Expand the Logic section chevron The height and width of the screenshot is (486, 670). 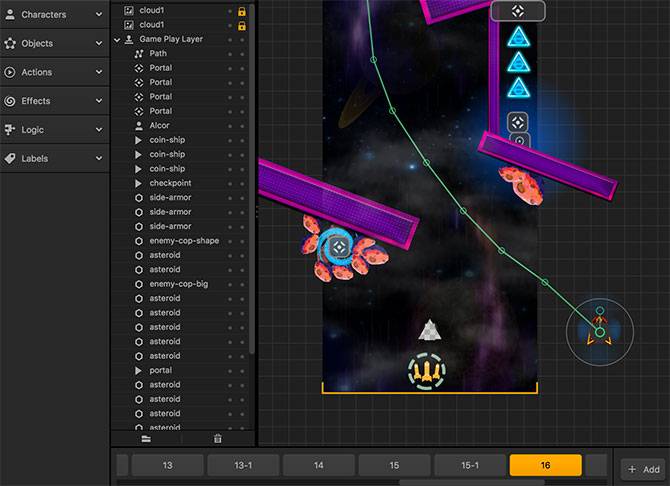(98, 130)
